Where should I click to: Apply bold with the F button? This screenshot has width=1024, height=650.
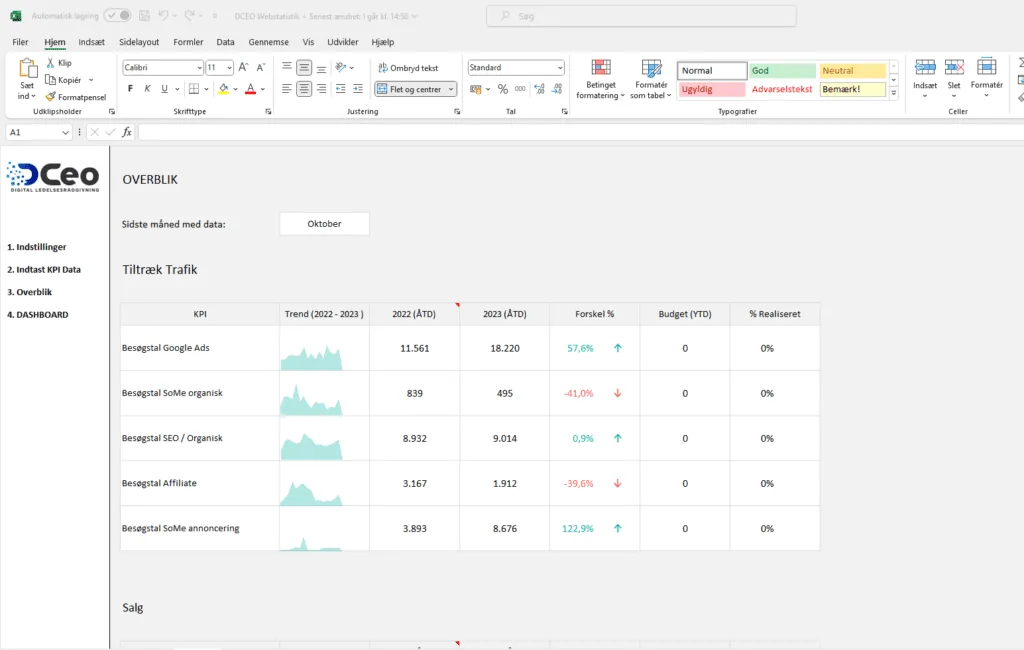point(131,89)
